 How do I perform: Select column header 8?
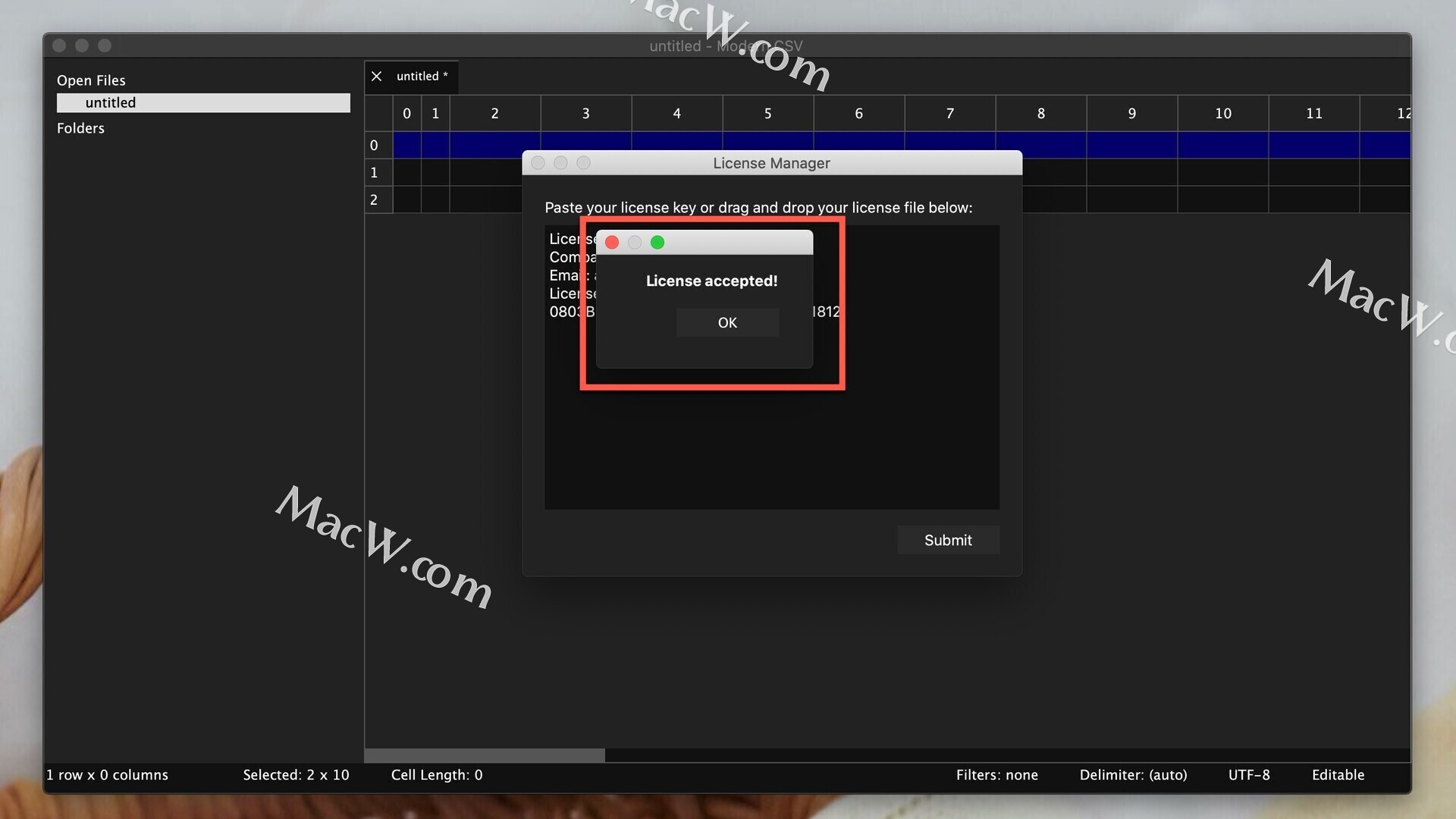point(1041,113)
